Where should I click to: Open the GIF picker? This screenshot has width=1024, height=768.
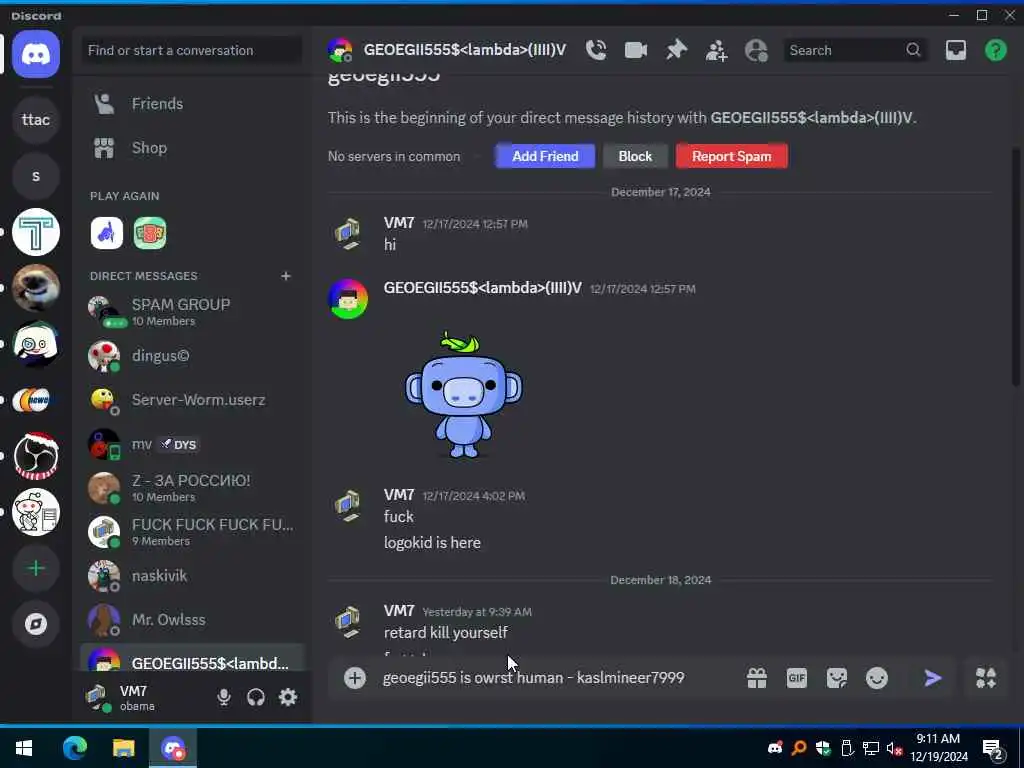click(797, 678)
